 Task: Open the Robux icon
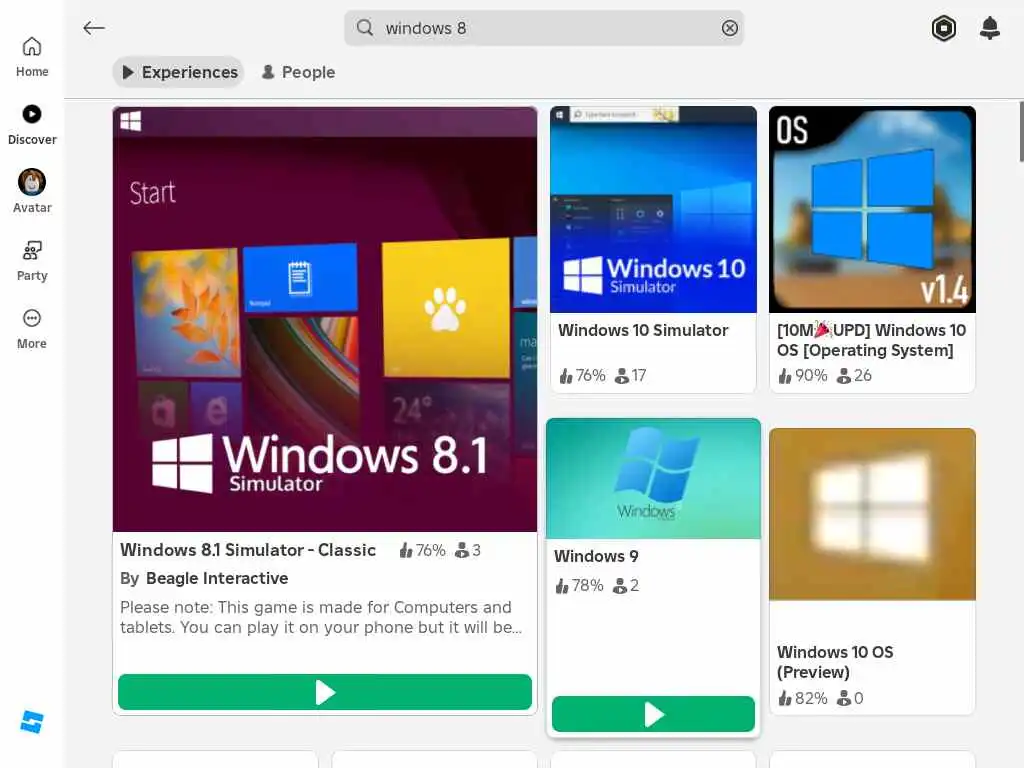(944, 28)
